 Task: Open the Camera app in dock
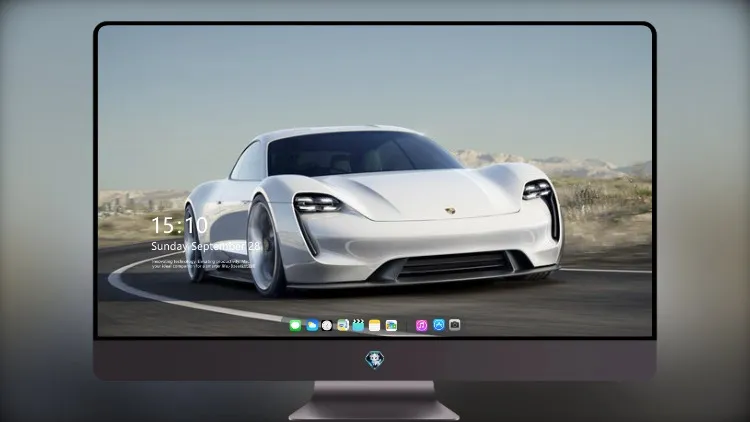(454, 325)
